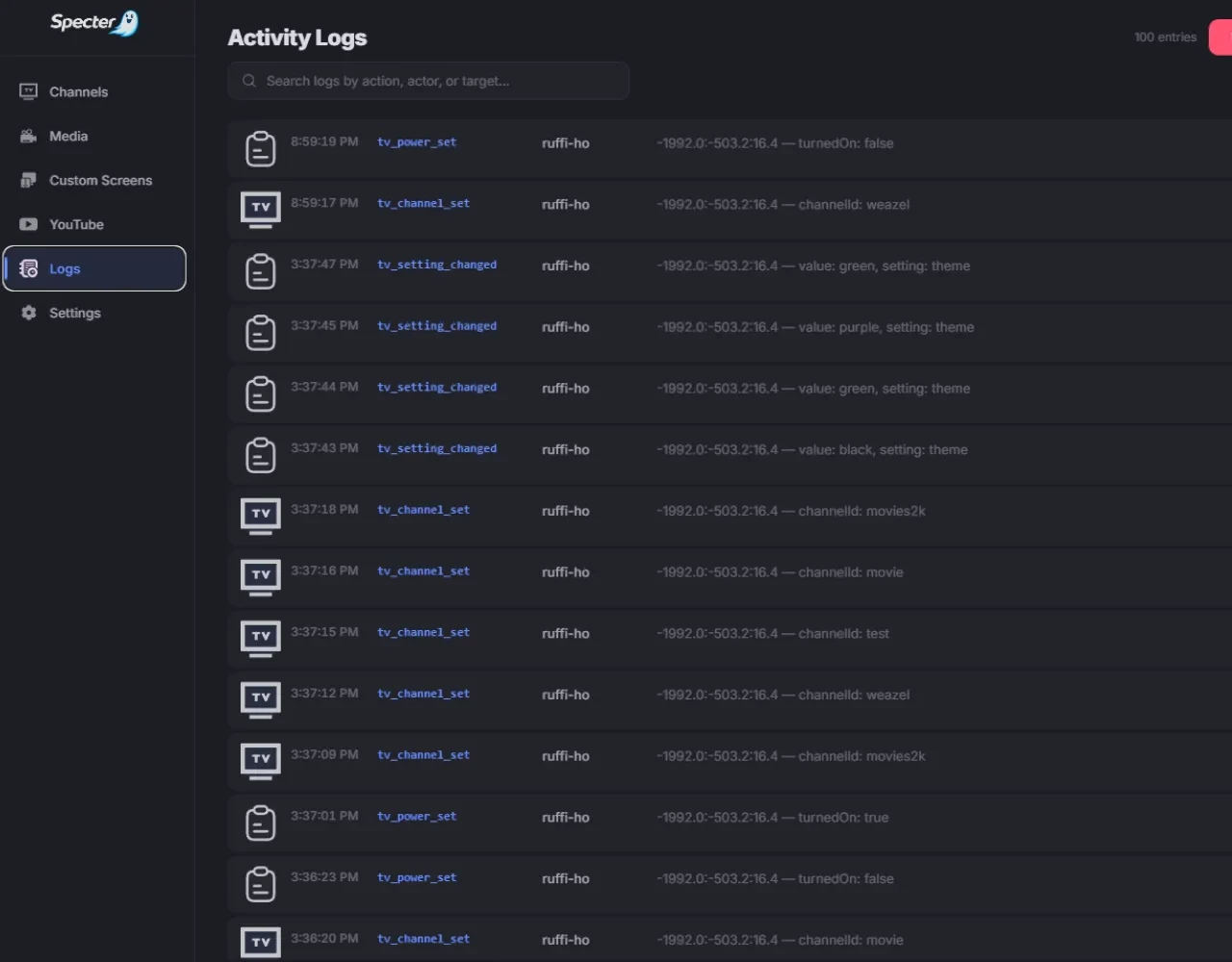Click 'channelId: movie' detail at 3:36:20 PM
1232x962 pixels.
(x=851, y=941)
